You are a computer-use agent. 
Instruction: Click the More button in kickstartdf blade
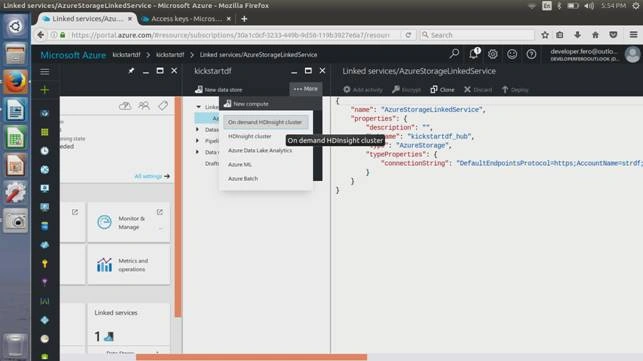306,89
